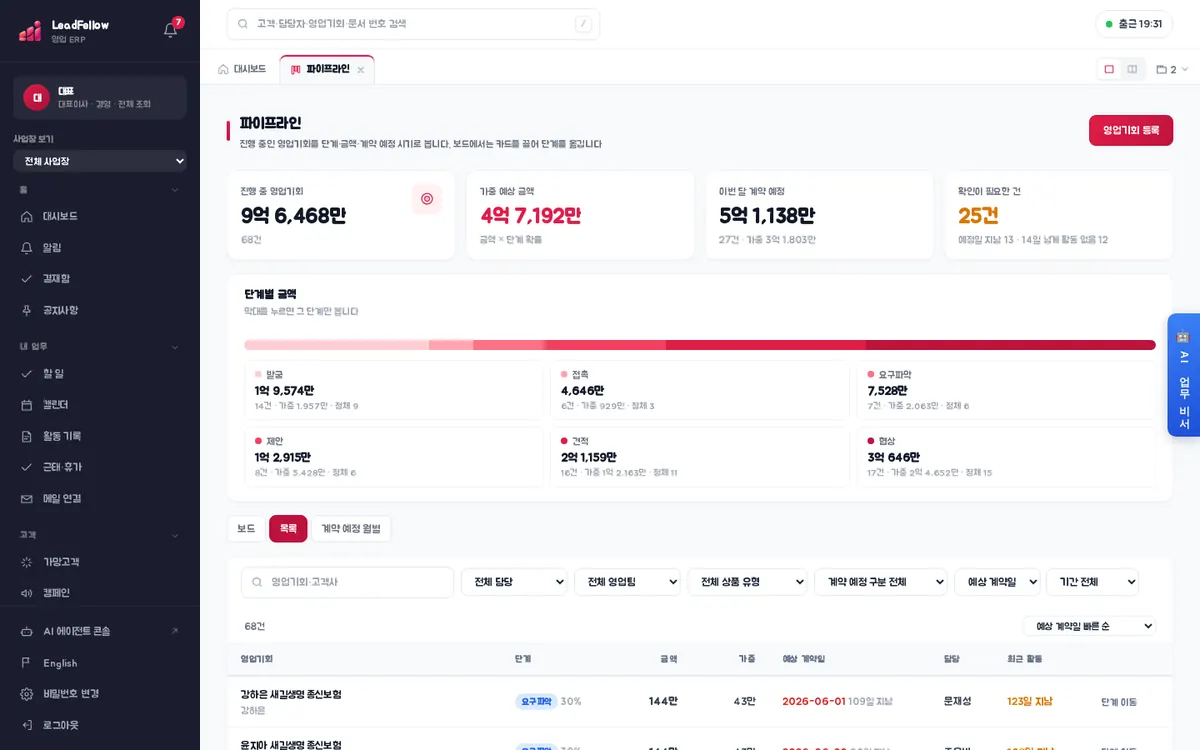Image resolution: width=1200 pixels, height=750 pixels.
Task: Open the 전체 사업장 dropdown
Action: pos(100,161)
